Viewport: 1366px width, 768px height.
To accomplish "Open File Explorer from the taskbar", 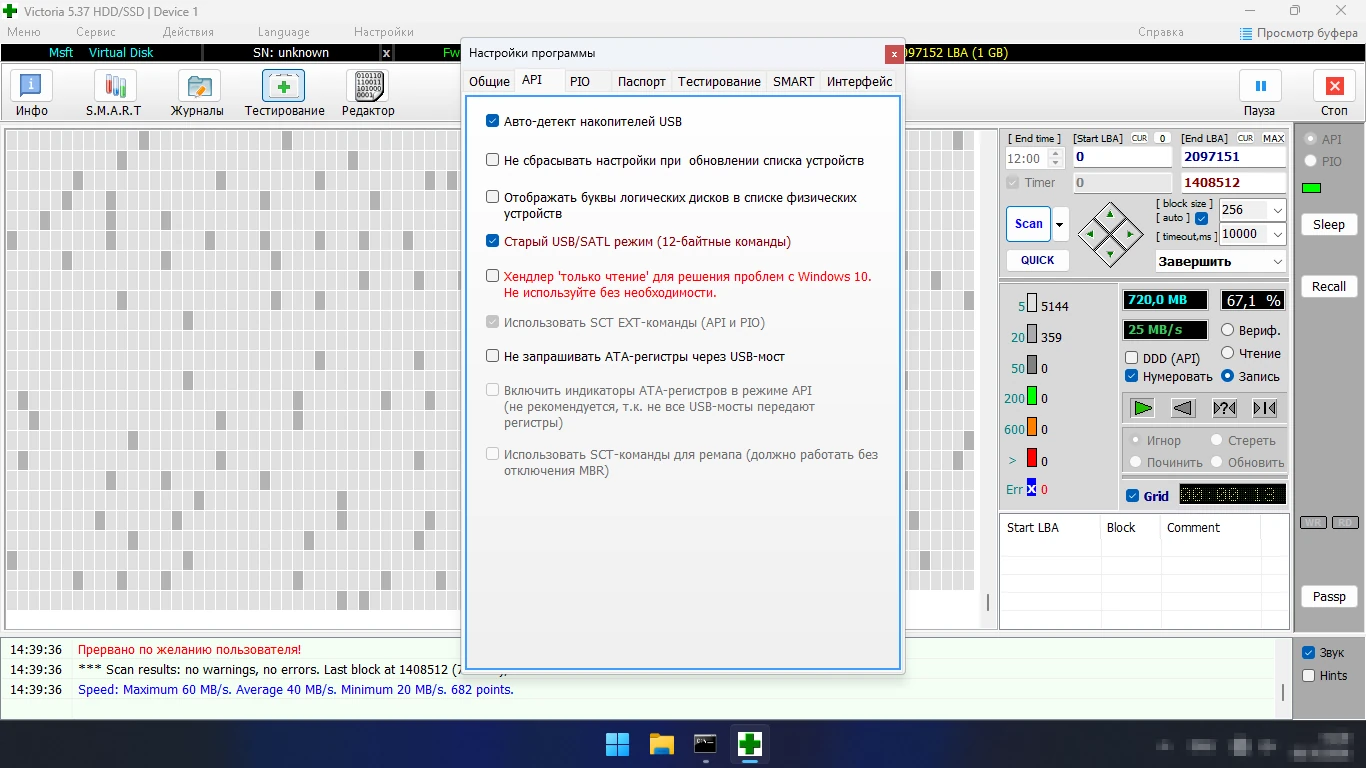I will (661, 744).
